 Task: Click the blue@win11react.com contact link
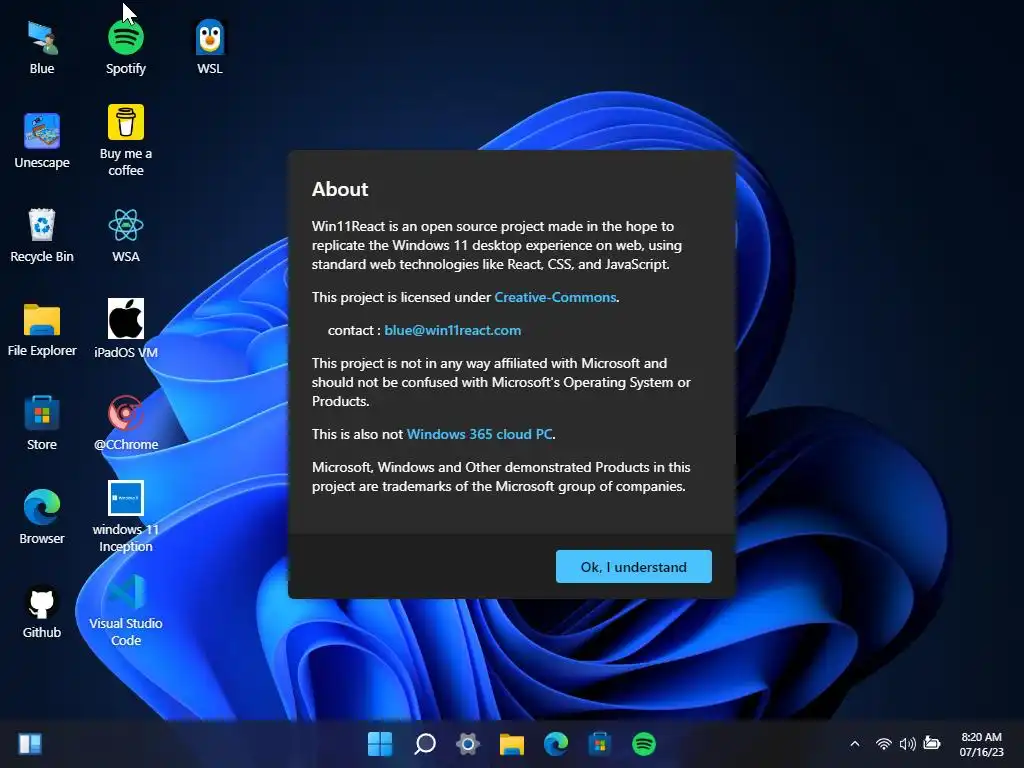click(x=453, y=330)
